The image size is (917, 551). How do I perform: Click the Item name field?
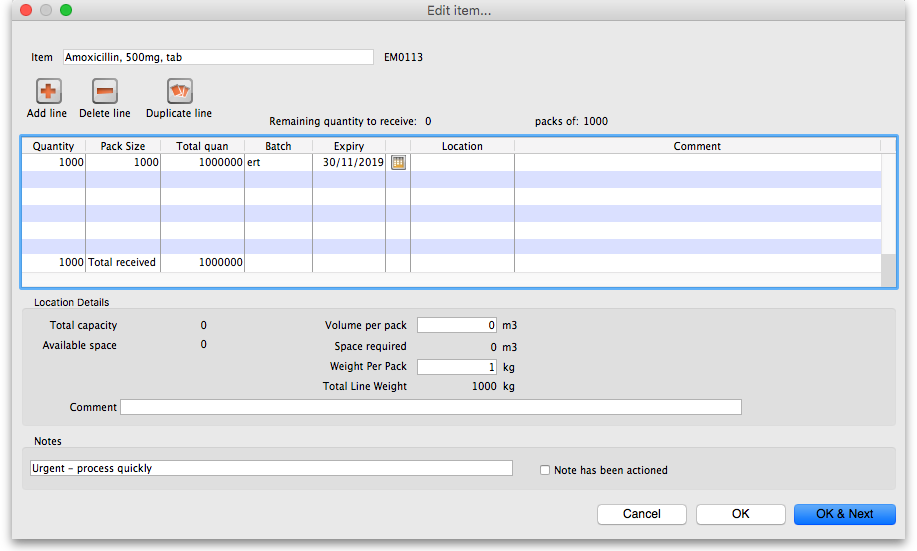click(218, 58)
